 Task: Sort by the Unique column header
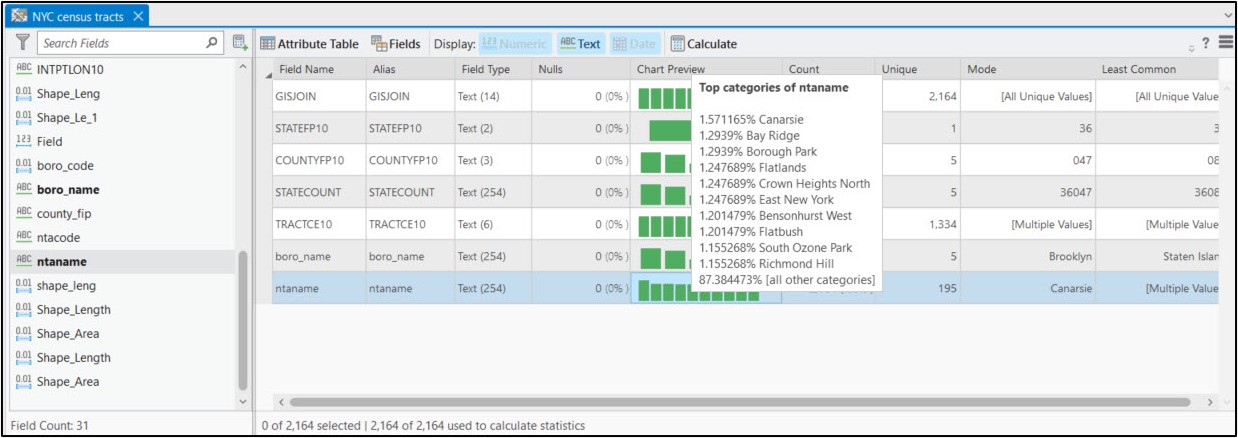(915, 69)
